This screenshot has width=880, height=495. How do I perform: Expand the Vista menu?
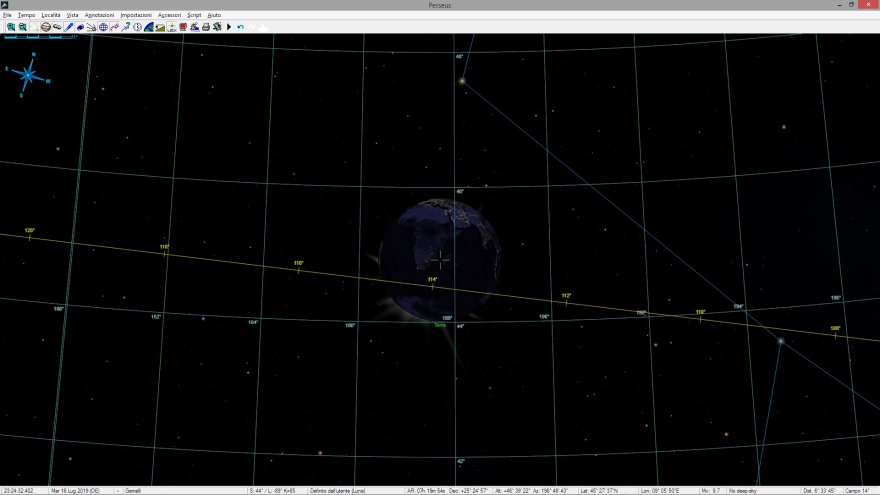pyautogui.click(x=72, y=16)
